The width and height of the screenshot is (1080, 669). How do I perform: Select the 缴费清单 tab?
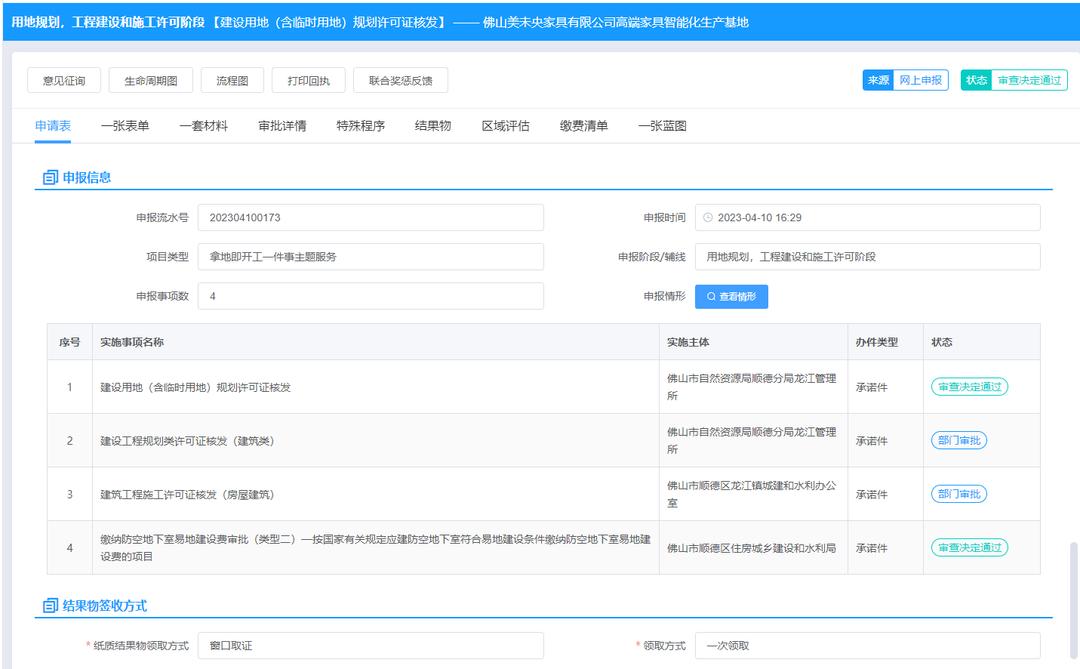pyautogui.click(x=584, y=126)
